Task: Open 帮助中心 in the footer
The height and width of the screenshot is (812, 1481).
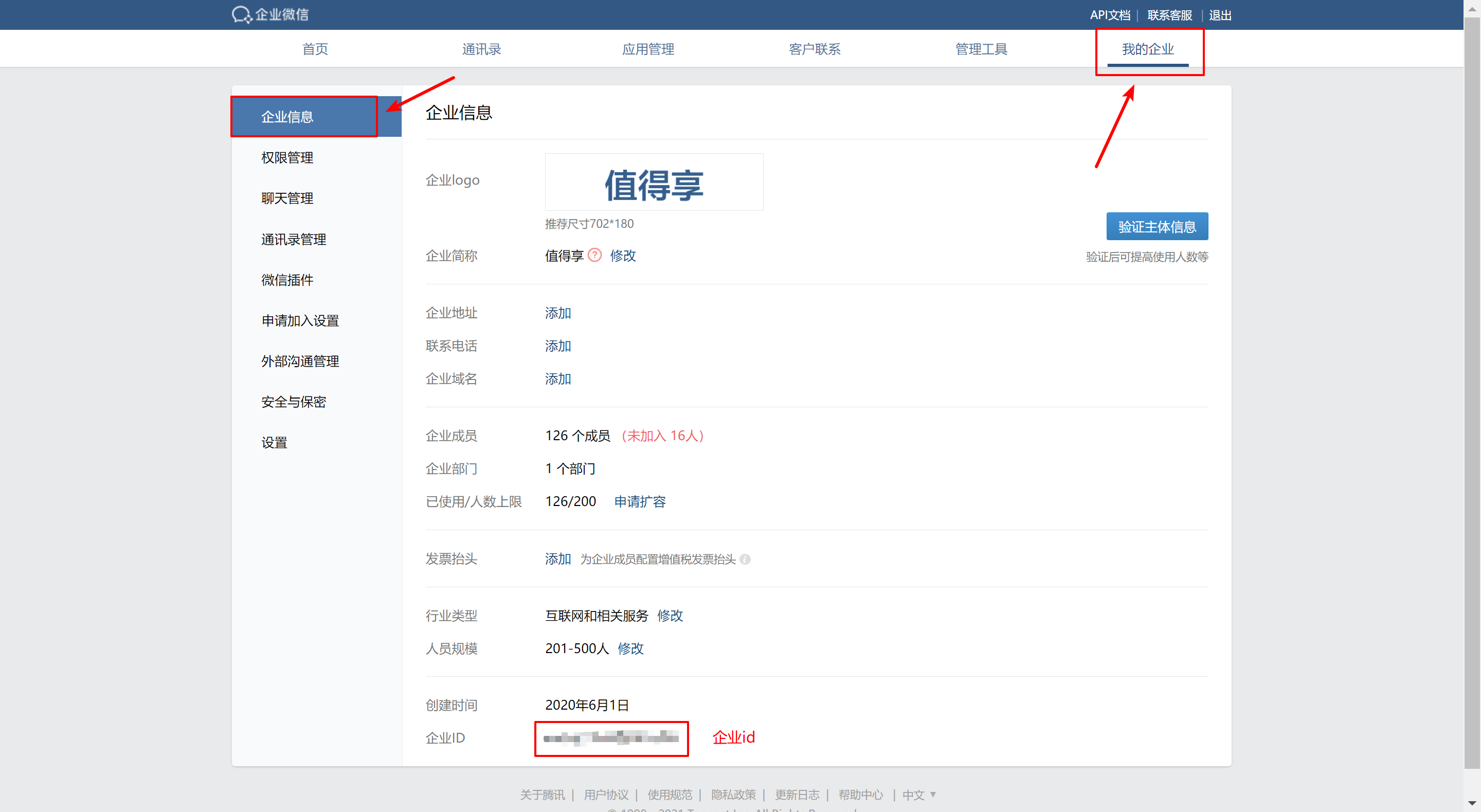Action: coord(860,795)
